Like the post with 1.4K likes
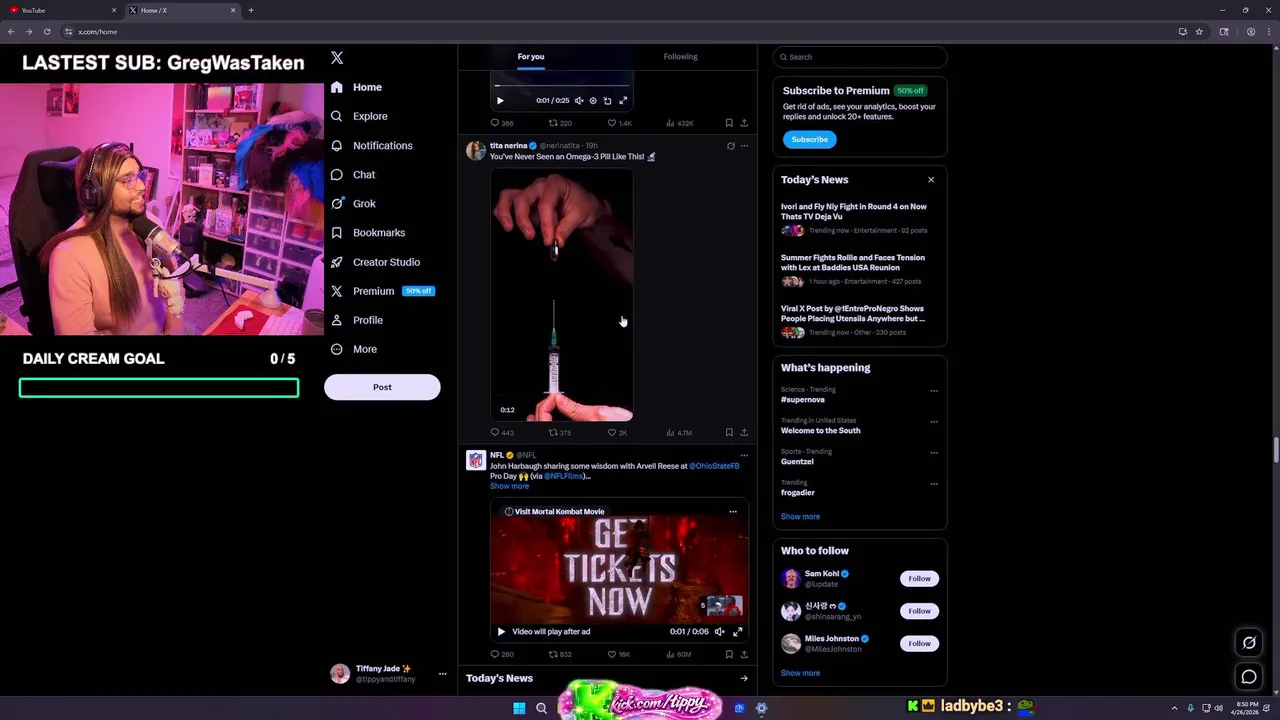The image size is (1280, 720). click(620, 123)
